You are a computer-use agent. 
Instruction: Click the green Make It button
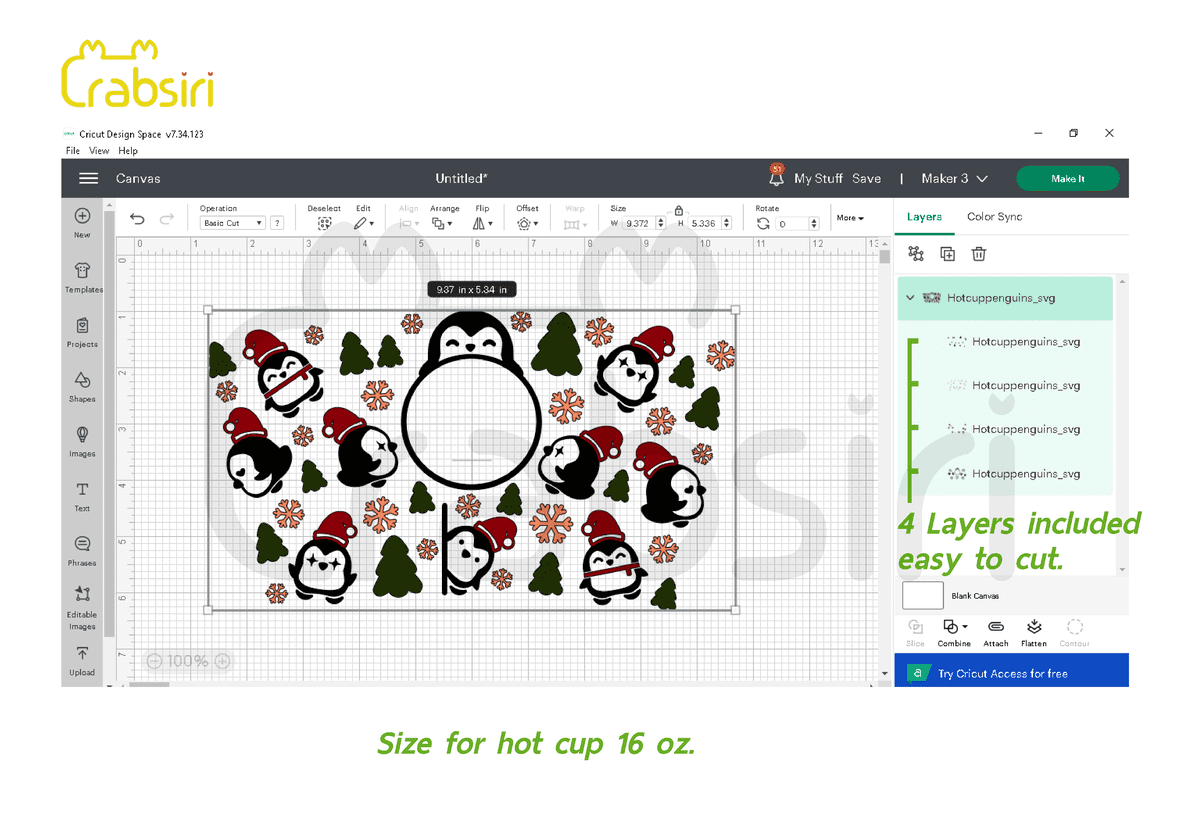(1067, 178)
